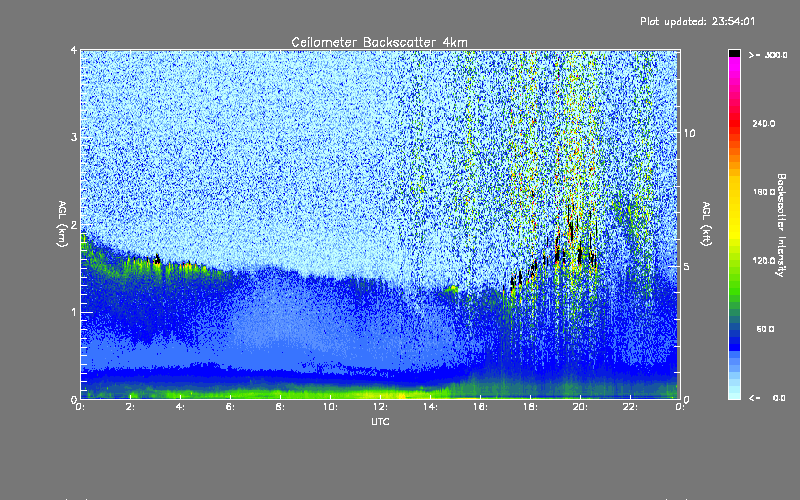The height and width of the screenshot is (500, 800).
Task: Click the '>= 300.0' colorbar value
Action: (768, 55)
